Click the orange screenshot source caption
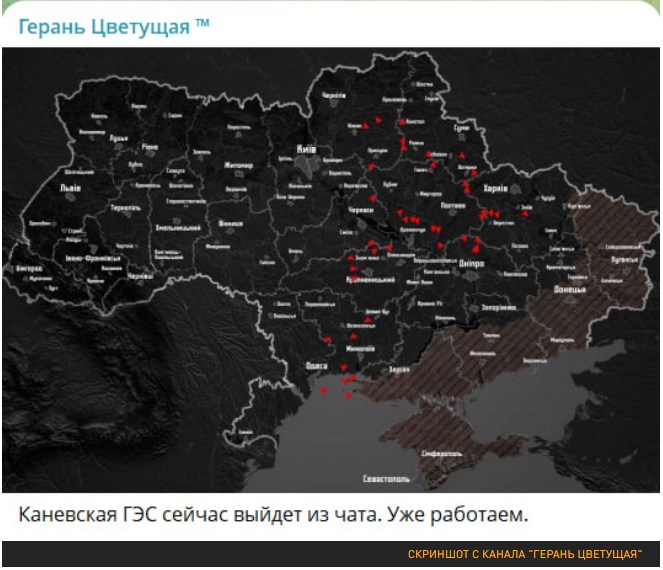 coord(524,555)
